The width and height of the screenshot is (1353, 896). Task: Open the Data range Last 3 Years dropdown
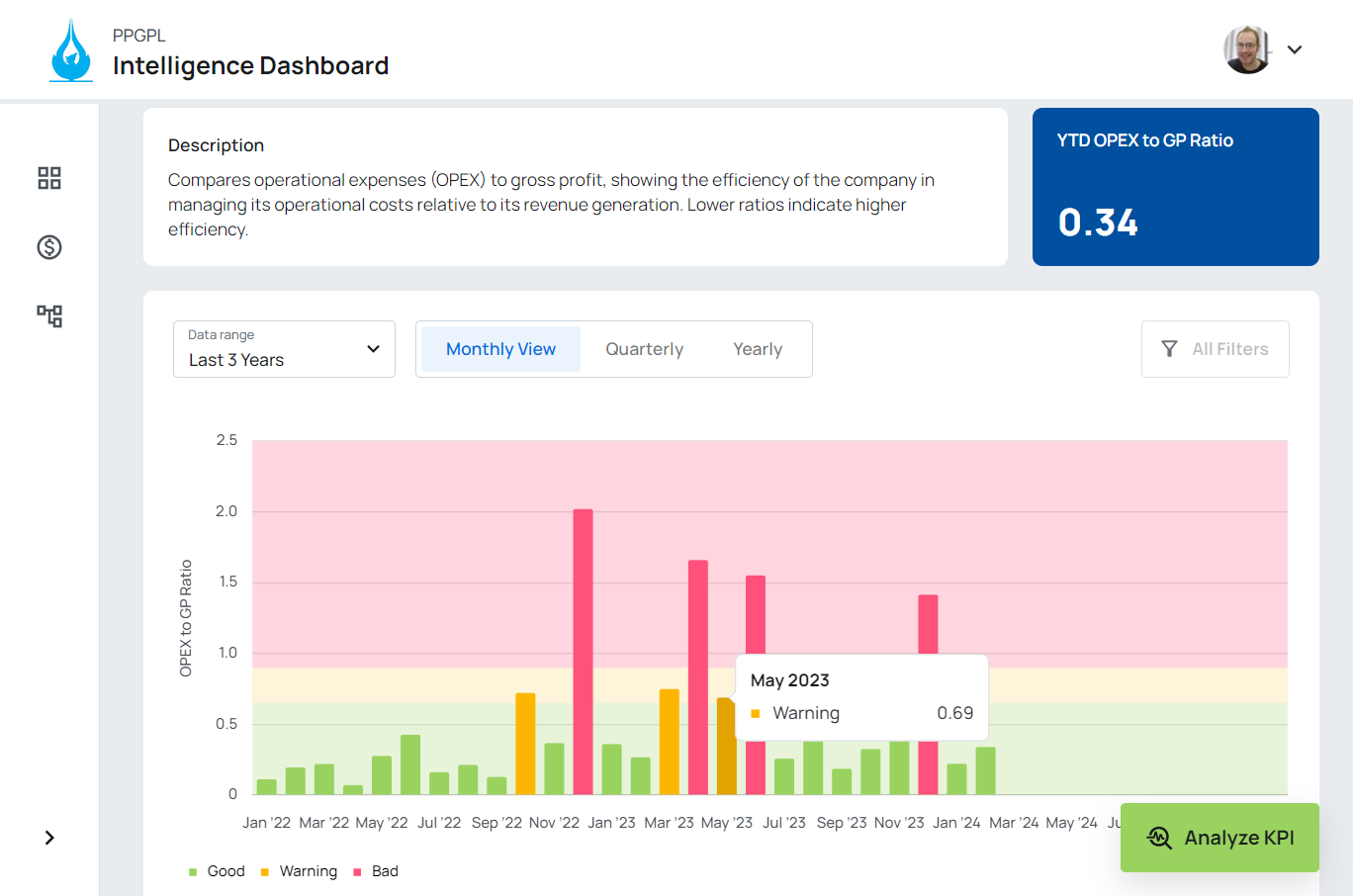pos(284,349)
